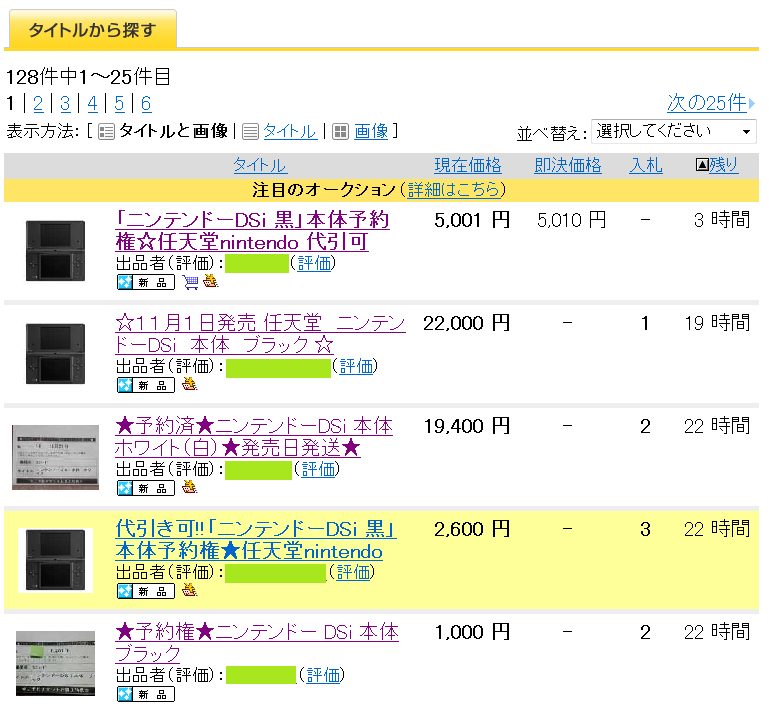This screenshot has width=769, height=710.
Task: Click the タイトルから探す tab
Action: coord(93,29)
